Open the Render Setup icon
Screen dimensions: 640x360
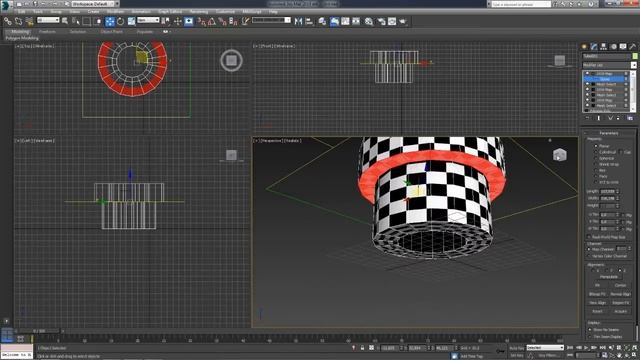[381, 21]
